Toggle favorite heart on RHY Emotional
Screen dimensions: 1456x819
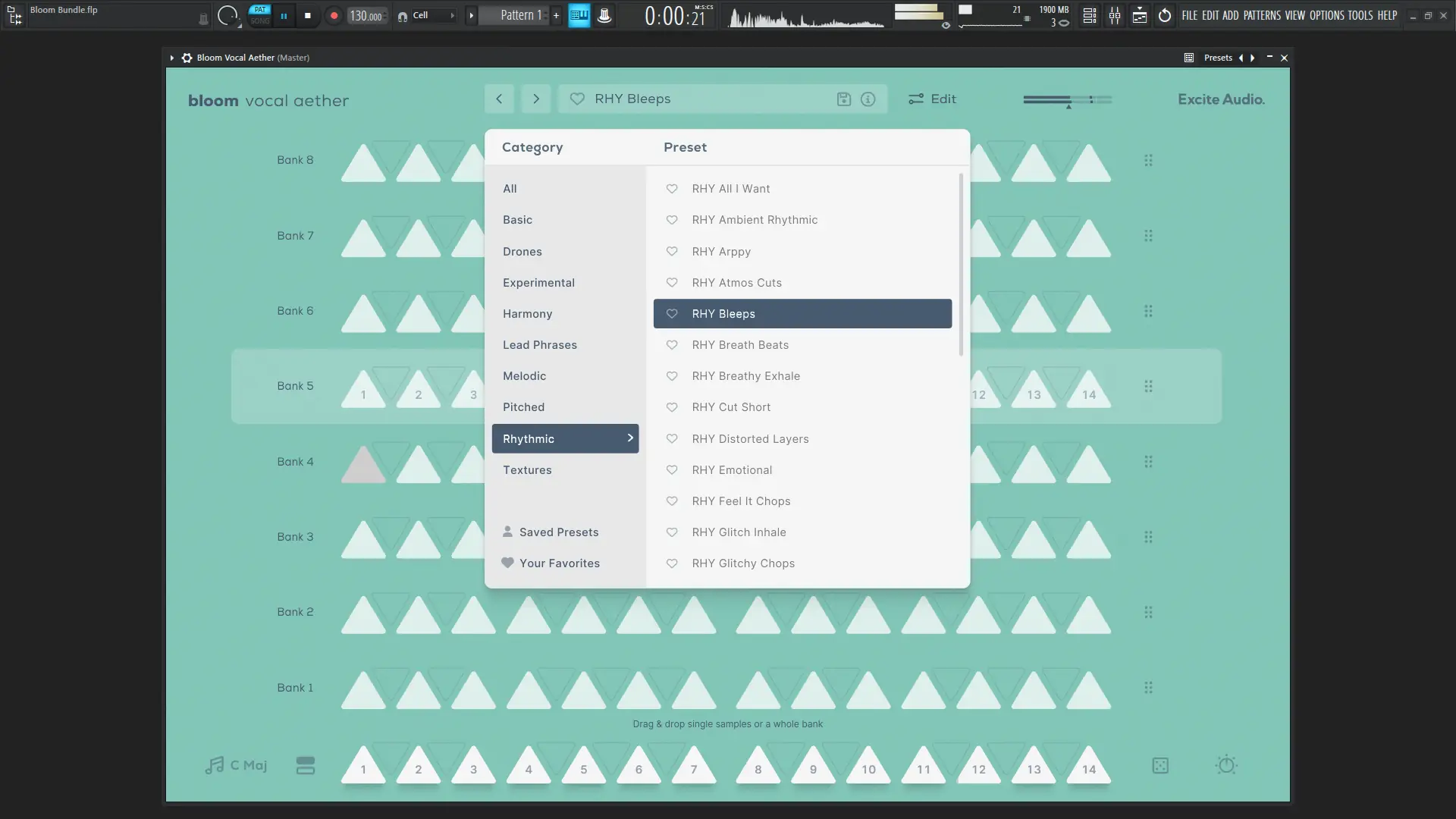point(672,470)
